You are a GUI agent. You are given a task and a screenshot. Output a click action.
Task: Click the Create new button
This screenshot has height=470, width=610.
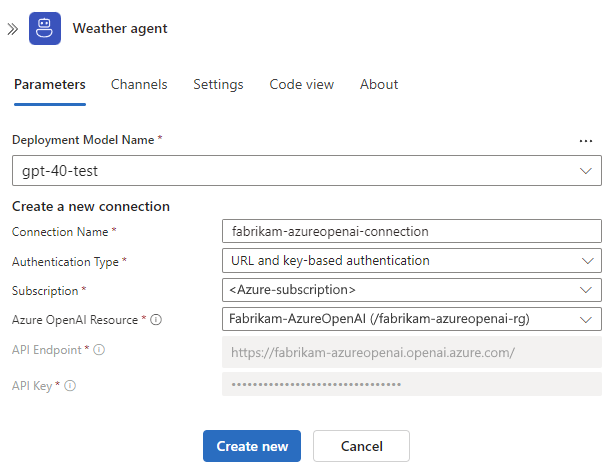[252, 446]
